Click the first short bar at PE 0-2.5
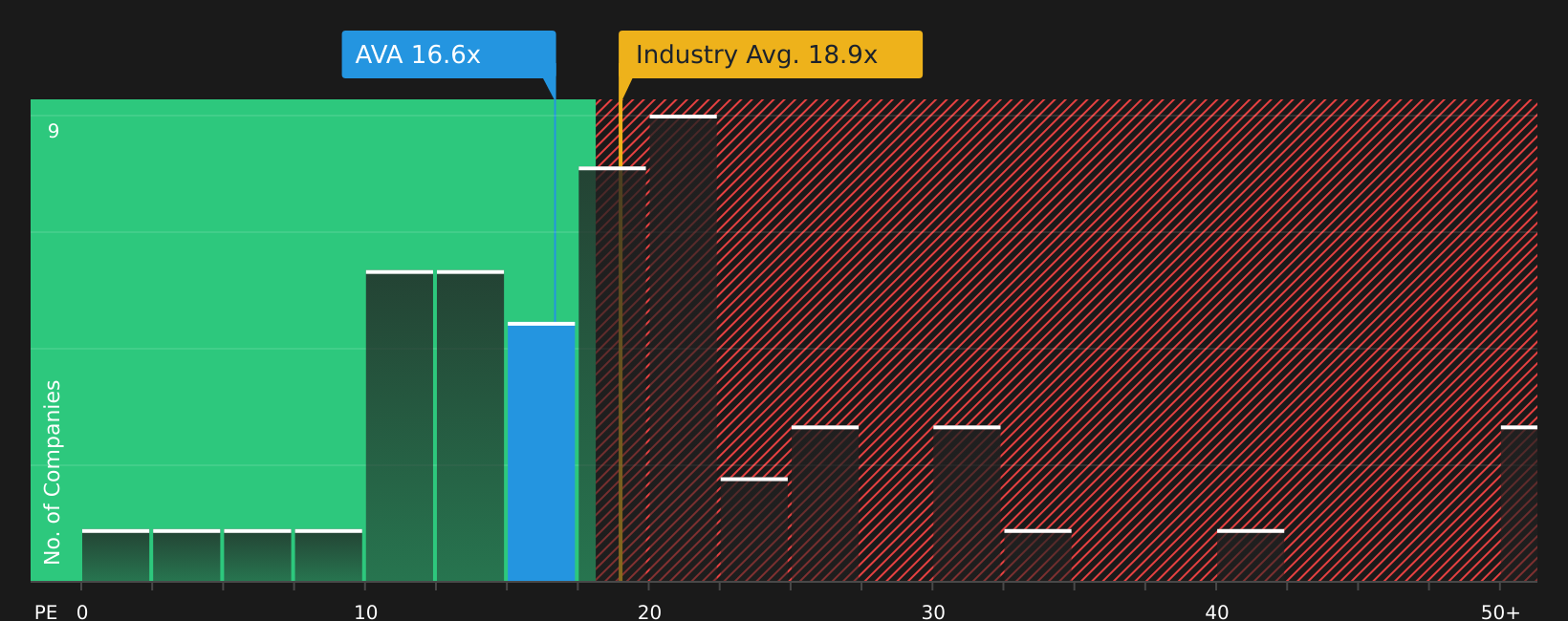Viewport: 1568px width, 621px height. [116, 555]
